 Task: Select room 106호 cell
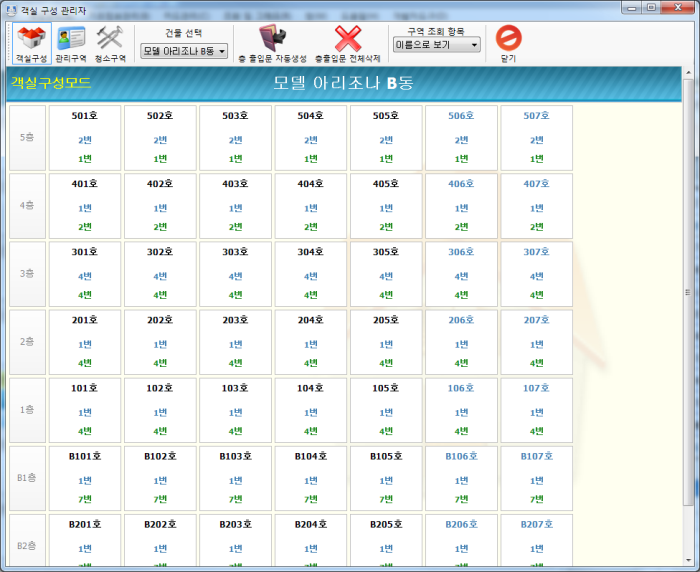click(461, 410)
